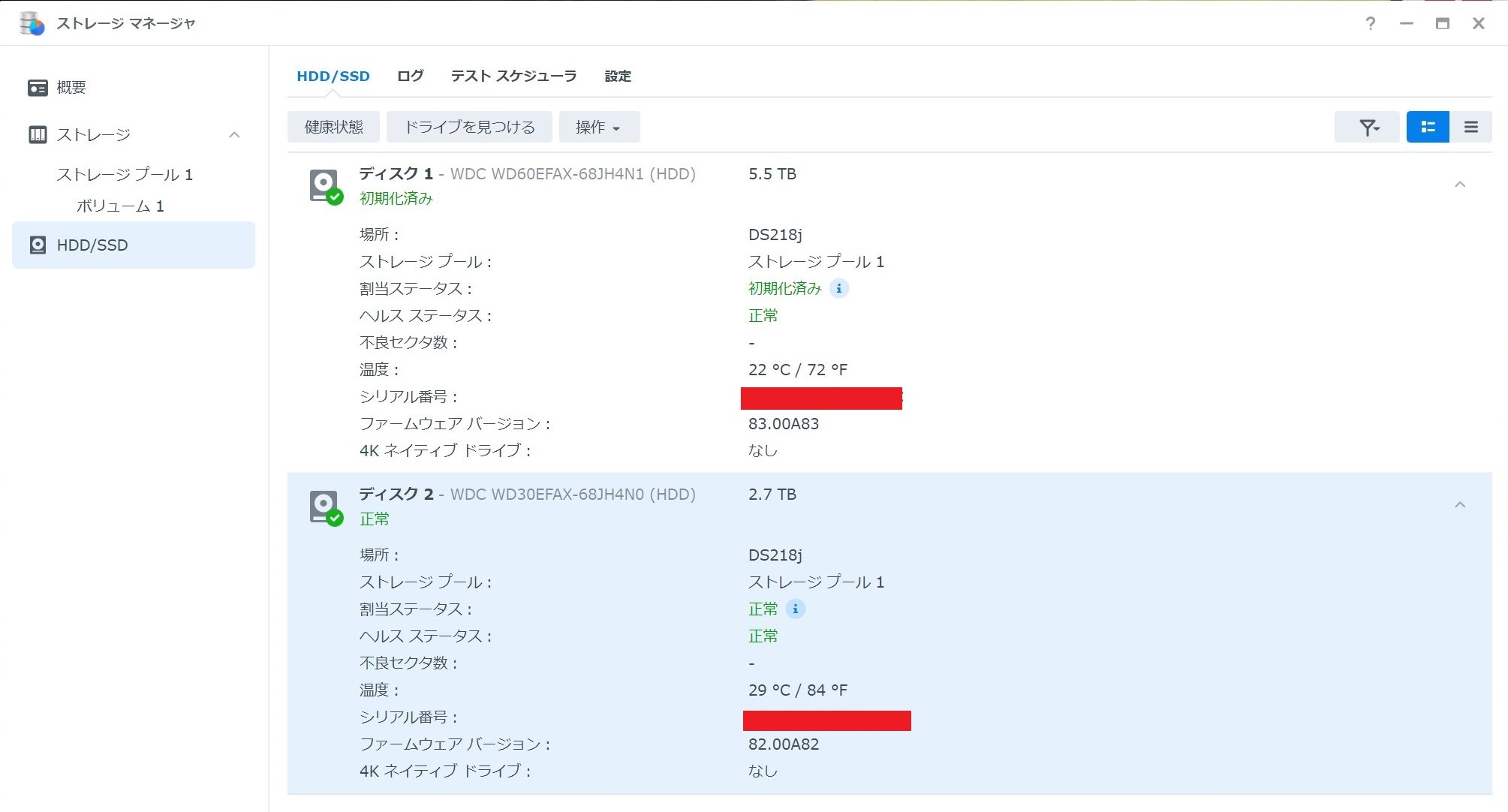
Task: Collapse Disk 1 details panel
Action: (1459, 185)
